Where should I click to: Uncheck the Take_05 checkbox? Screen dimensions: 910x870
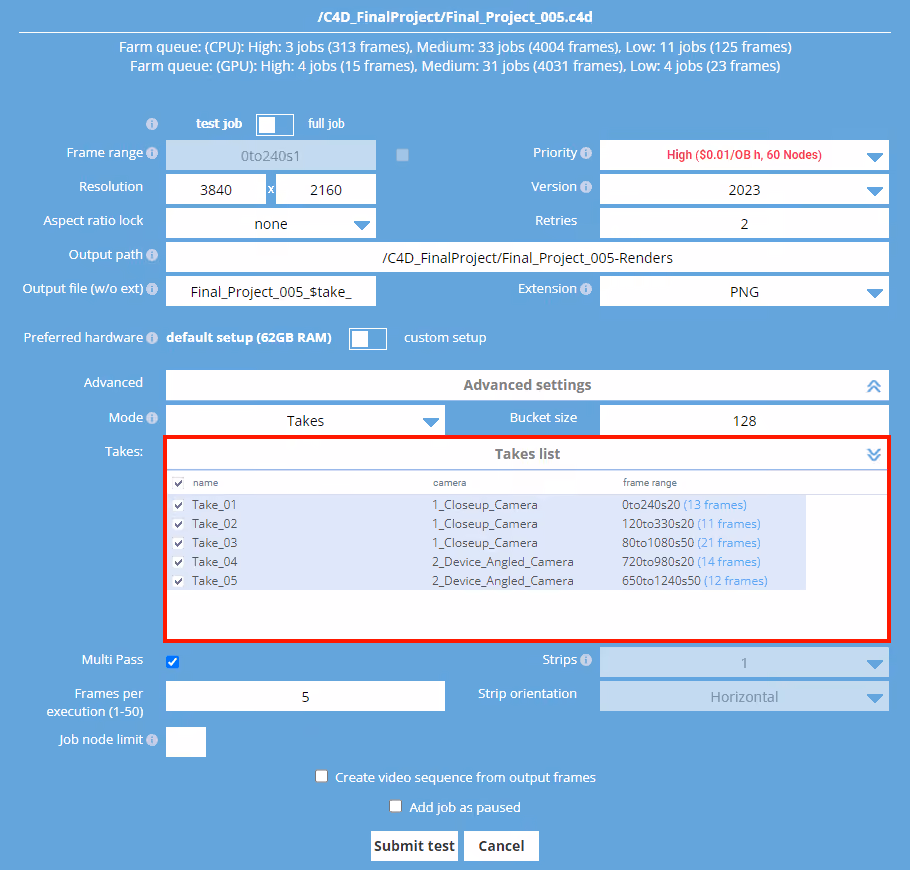178,581
